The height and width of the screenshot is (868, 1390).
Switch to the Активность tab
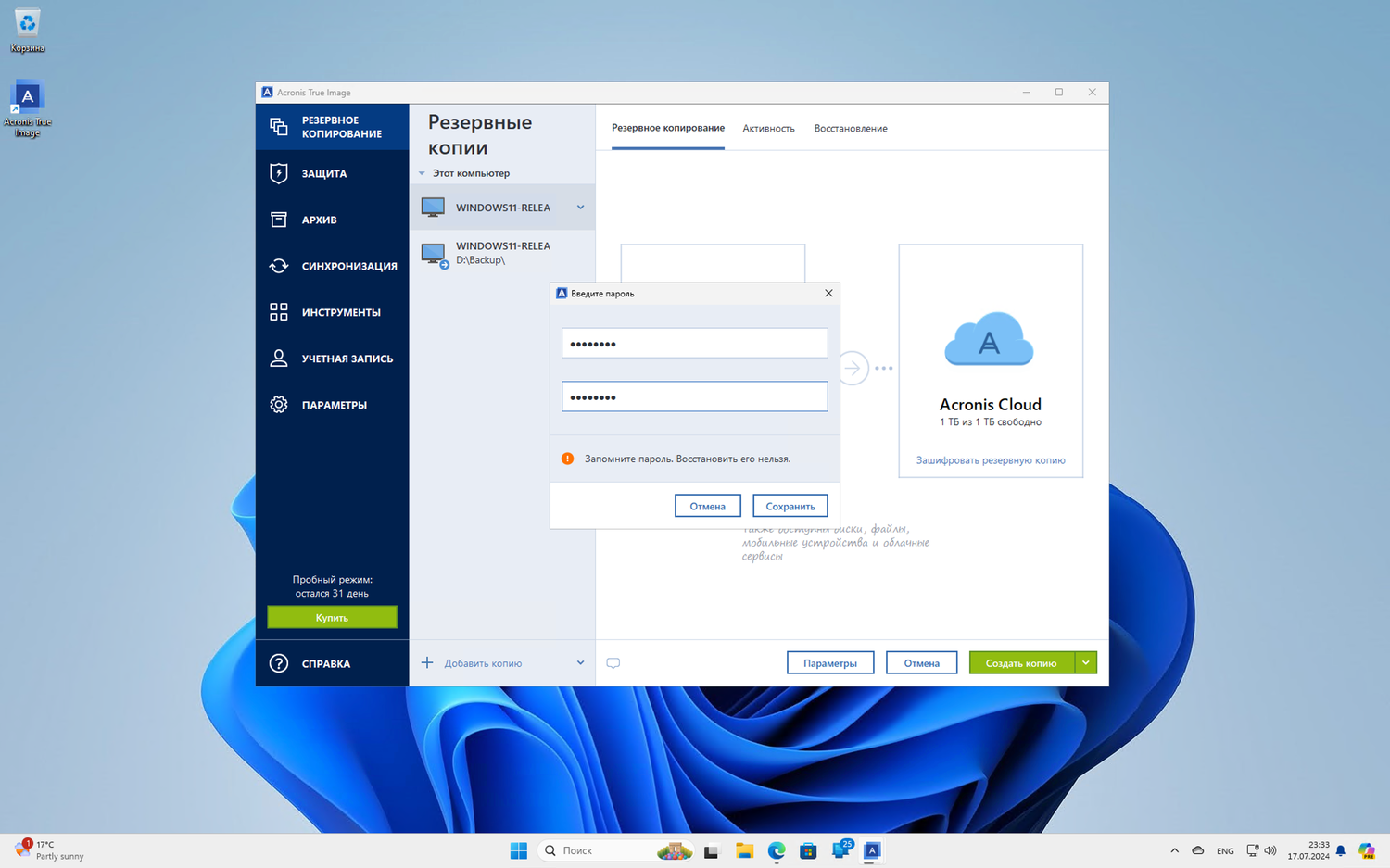point(768,129)
